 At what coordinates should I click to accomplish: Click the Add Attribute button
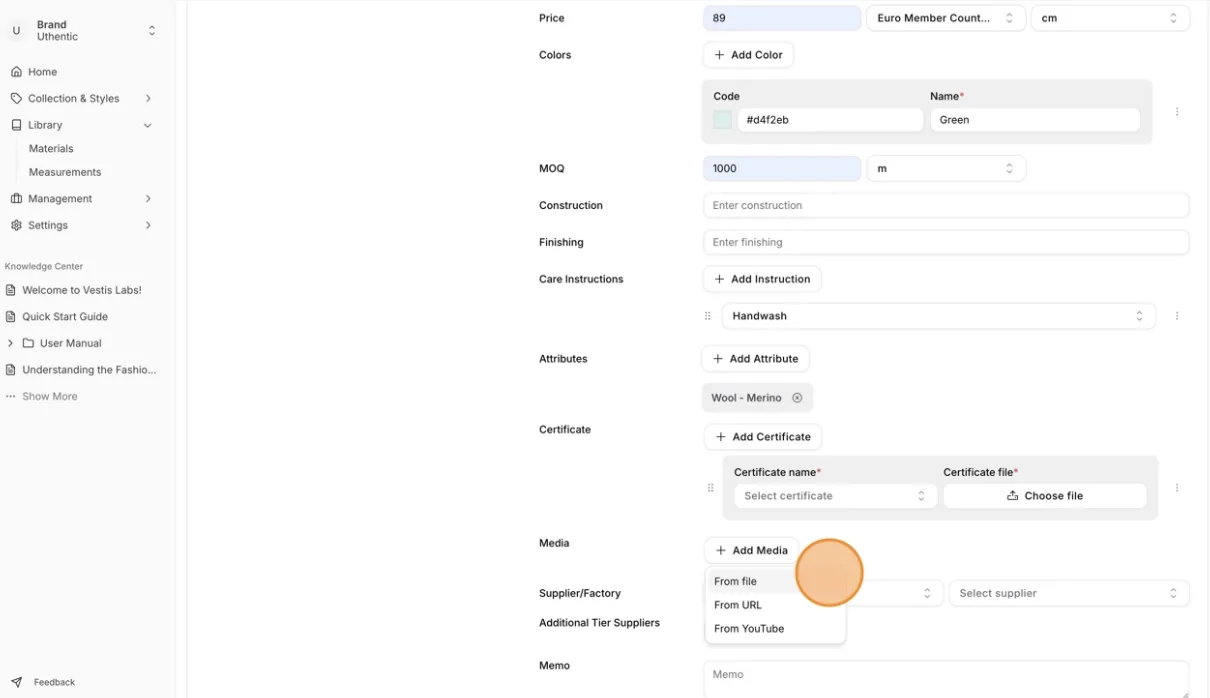point(755,359)
